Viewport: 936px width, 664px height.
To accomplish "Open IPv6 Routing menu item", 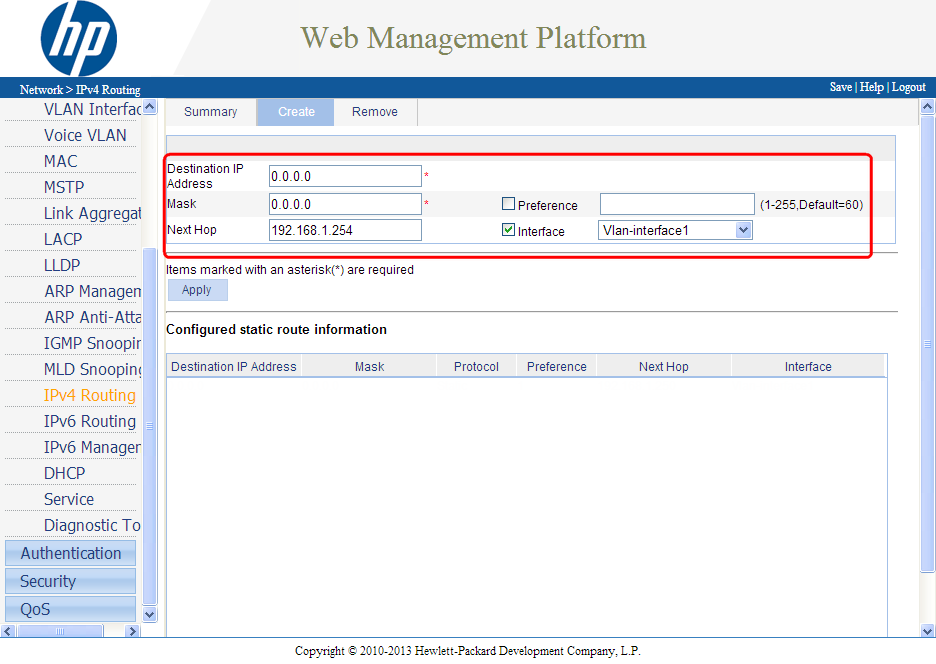I will (x=90, y=422).
